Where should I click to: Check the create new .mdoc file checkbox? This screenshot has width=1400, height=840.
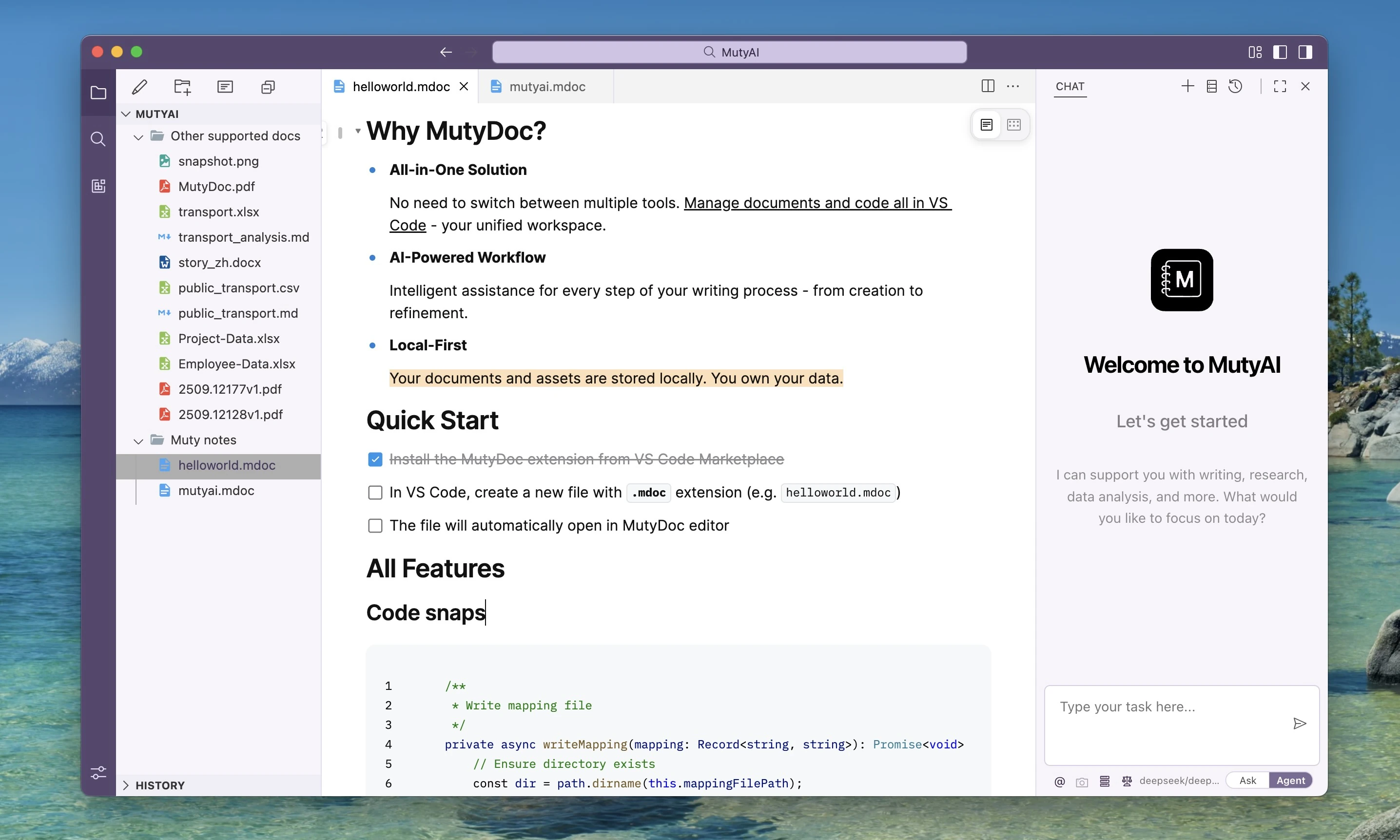click(x=375, y=493)
